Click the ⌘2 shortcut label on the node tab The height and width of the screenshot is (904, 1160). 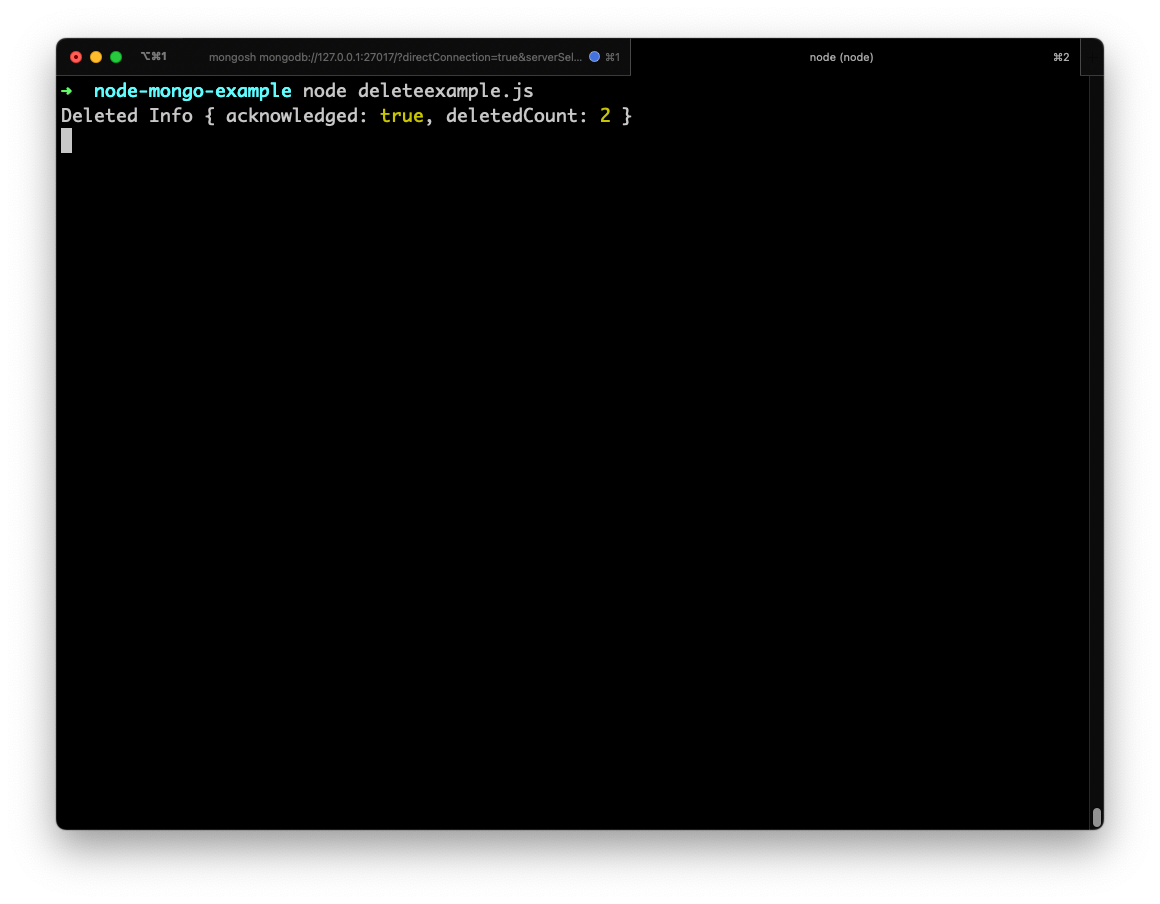[x=1061, y=57]
